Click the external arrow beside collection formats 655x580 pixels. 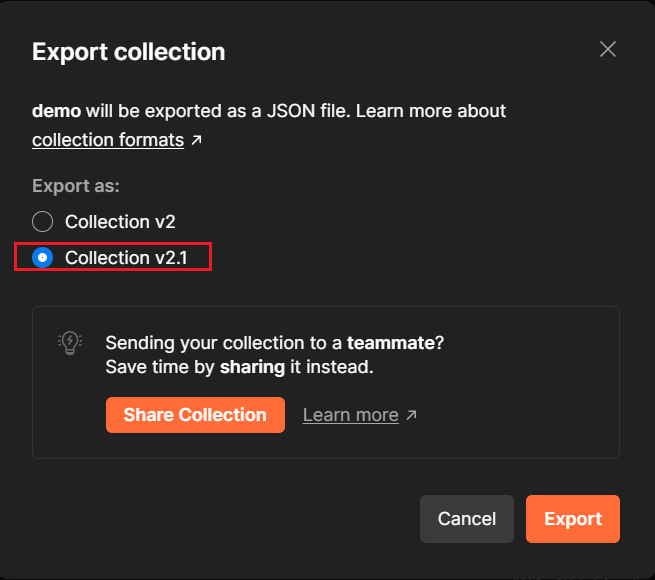[x=196, y=140]
